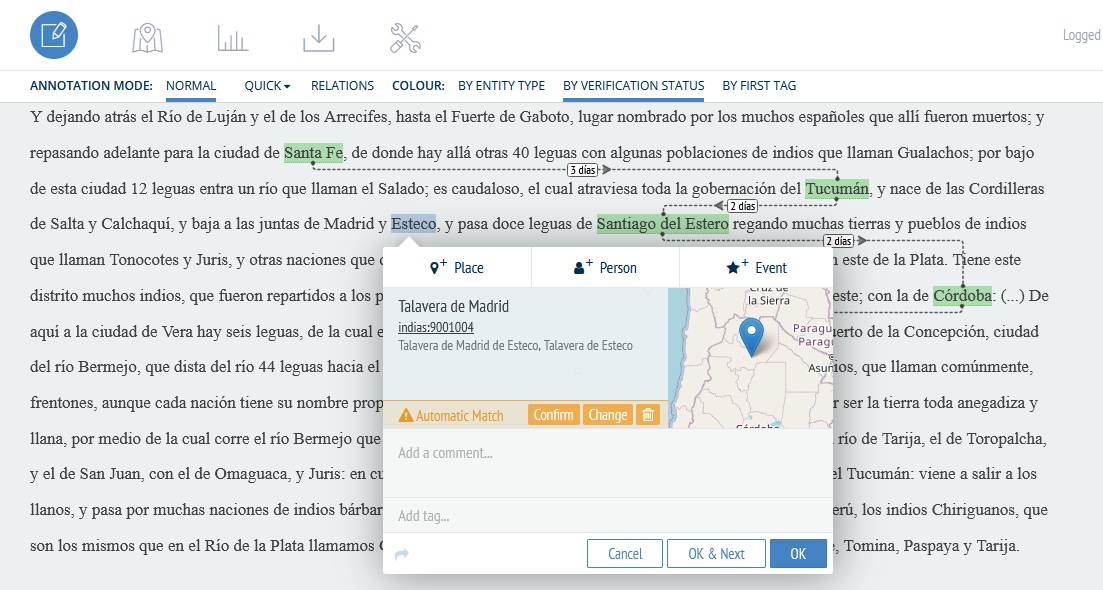Viewport: 1103px width, 590px height.
Task: Switch colouring to BY FIRST TAG
Action: click(x=759, y=85)
